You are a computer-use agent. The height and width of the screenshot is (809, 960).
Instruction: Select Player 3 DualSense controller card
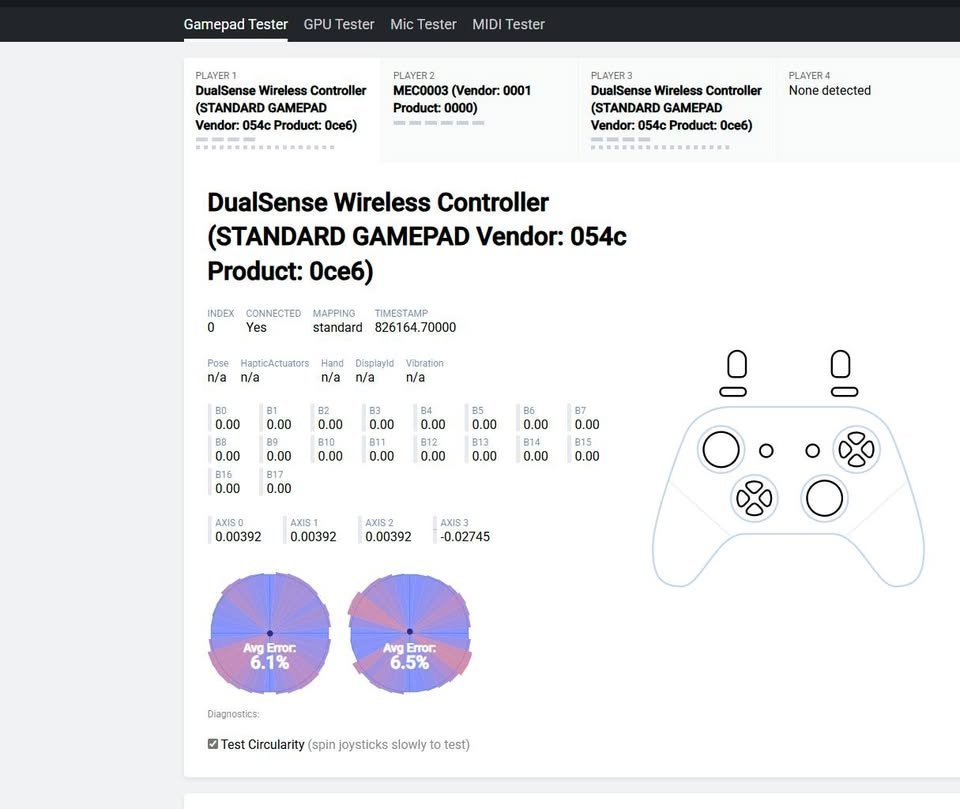point(677,110)
